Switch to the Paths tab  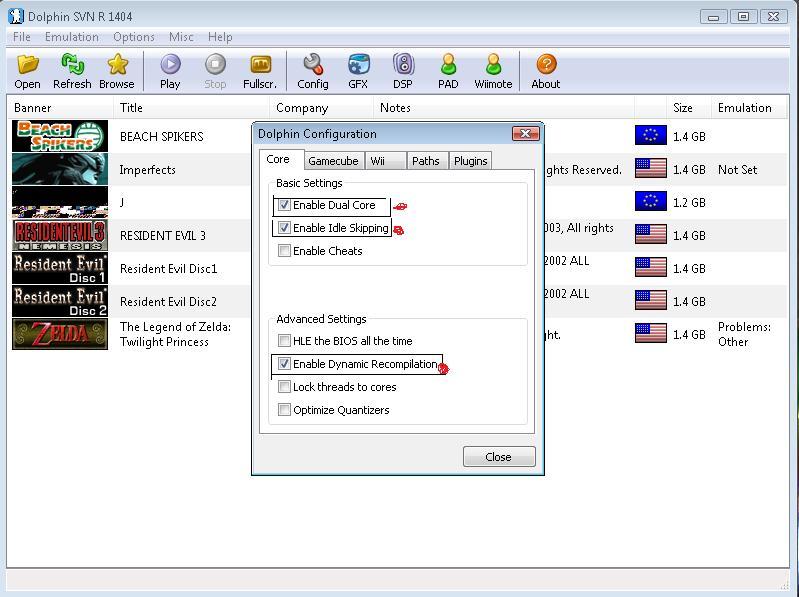pyautogui.click(x=425, y=161)
